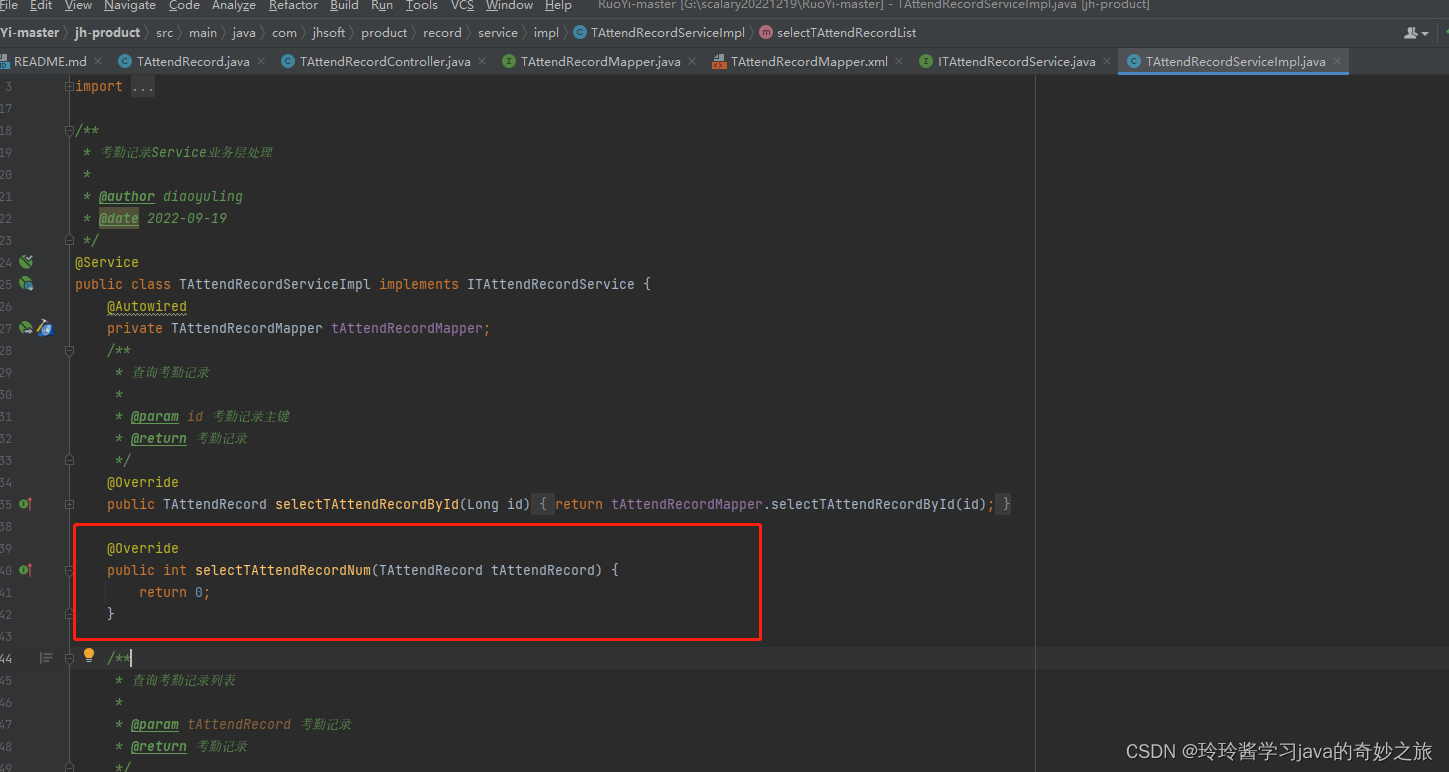Click the 'return 0;' statement

click(175, 592)
